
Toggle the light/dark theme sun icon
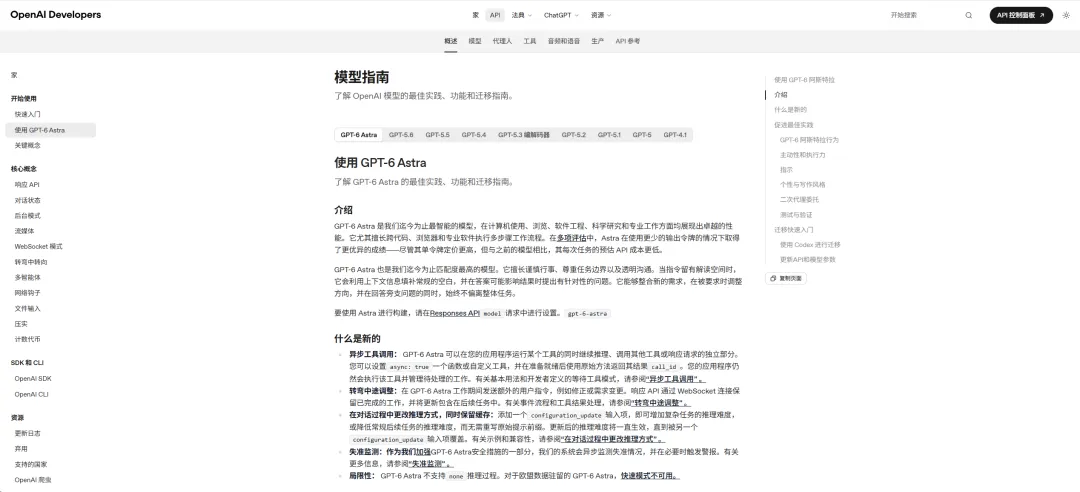click(1066, 15)
